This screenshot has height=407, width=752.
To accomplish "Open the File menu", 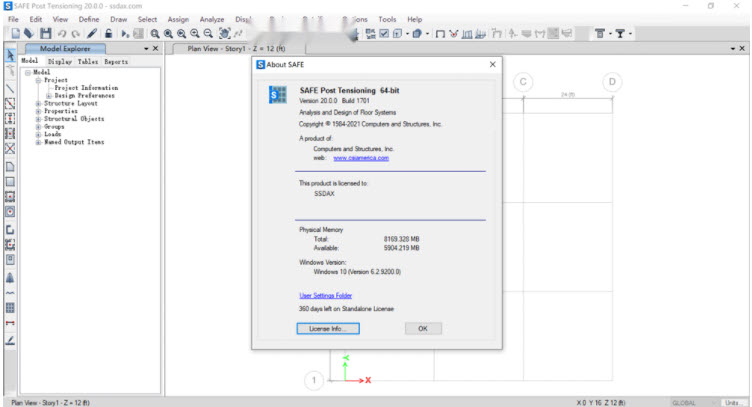I will pyautogui.click(x=13, y=19).
